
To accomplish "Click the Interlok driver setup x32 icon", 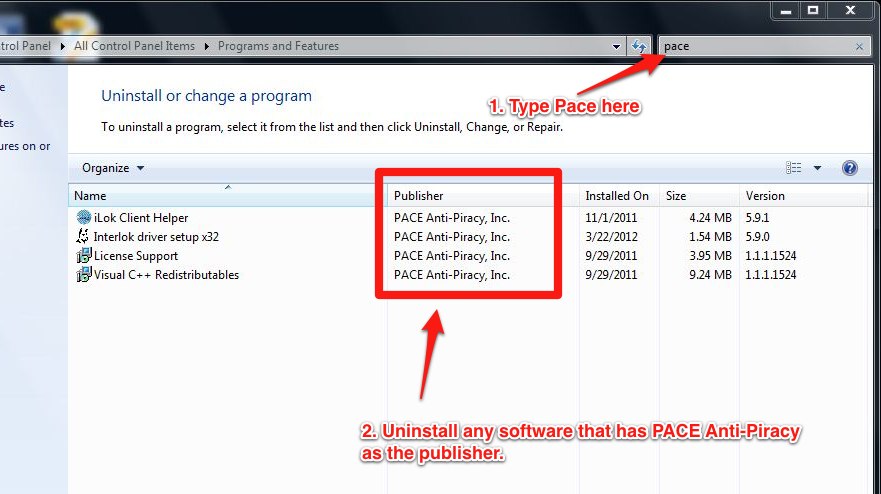I will click(x=84, y=237).
